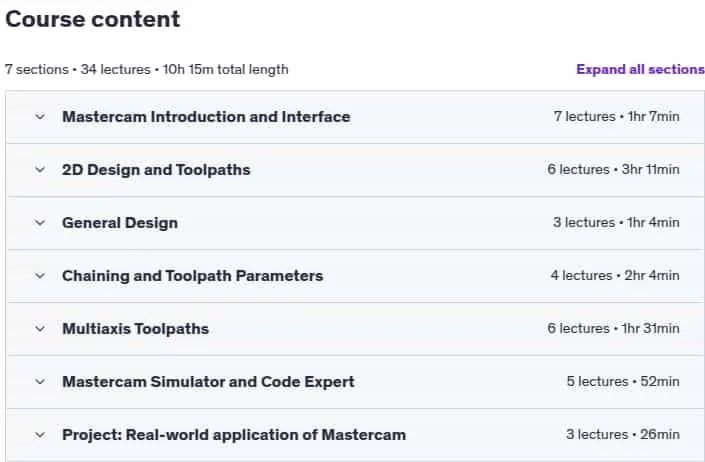Click '6 lectures • 3hr 11min' text
Image resolution: width=705 pixels, height=462 pixels.
613,169
